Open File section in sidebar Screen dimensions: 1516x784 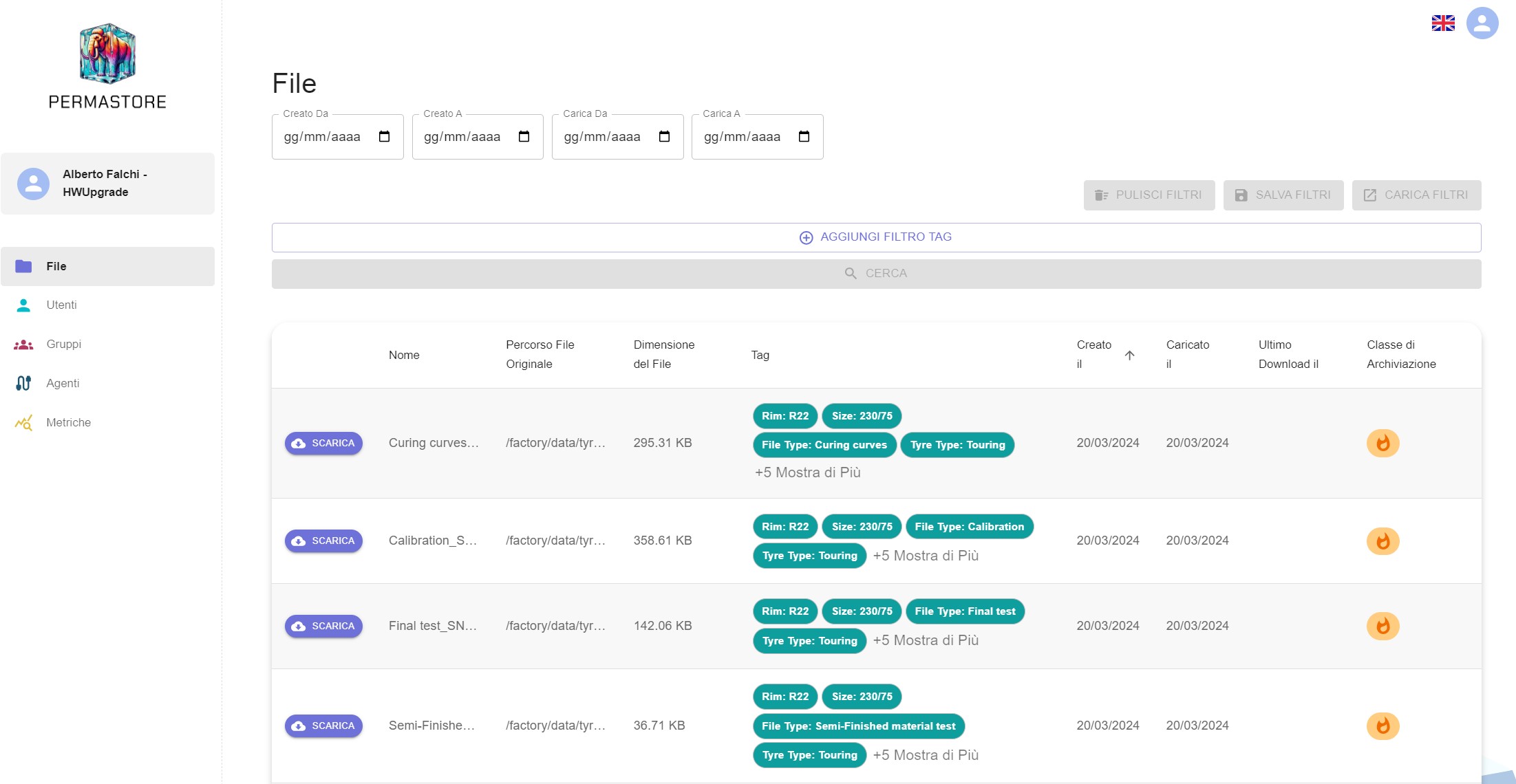tap(107, 266)
